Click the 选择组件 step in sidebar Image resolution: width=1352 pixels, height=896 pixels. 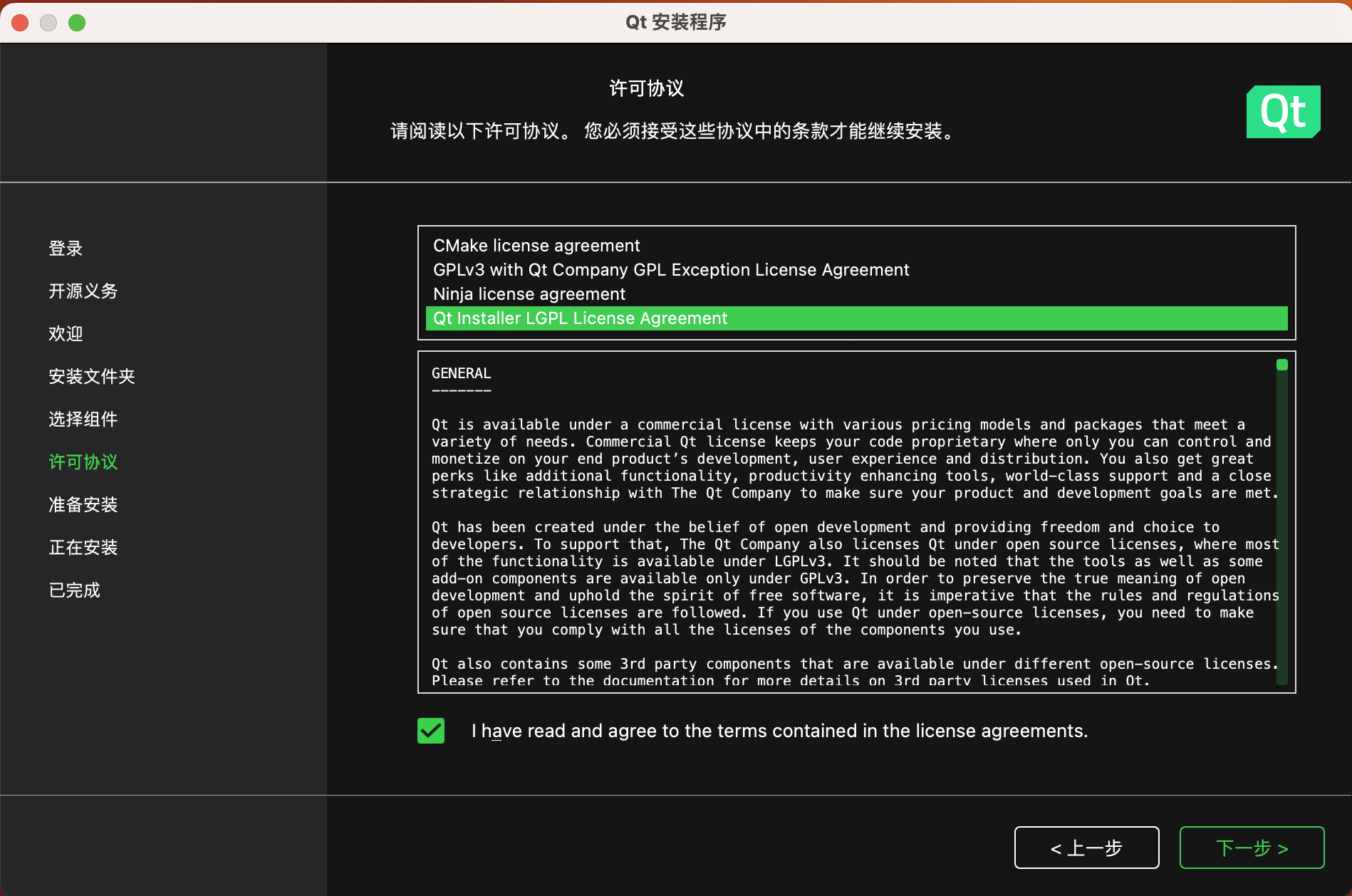tap(83, 420)
